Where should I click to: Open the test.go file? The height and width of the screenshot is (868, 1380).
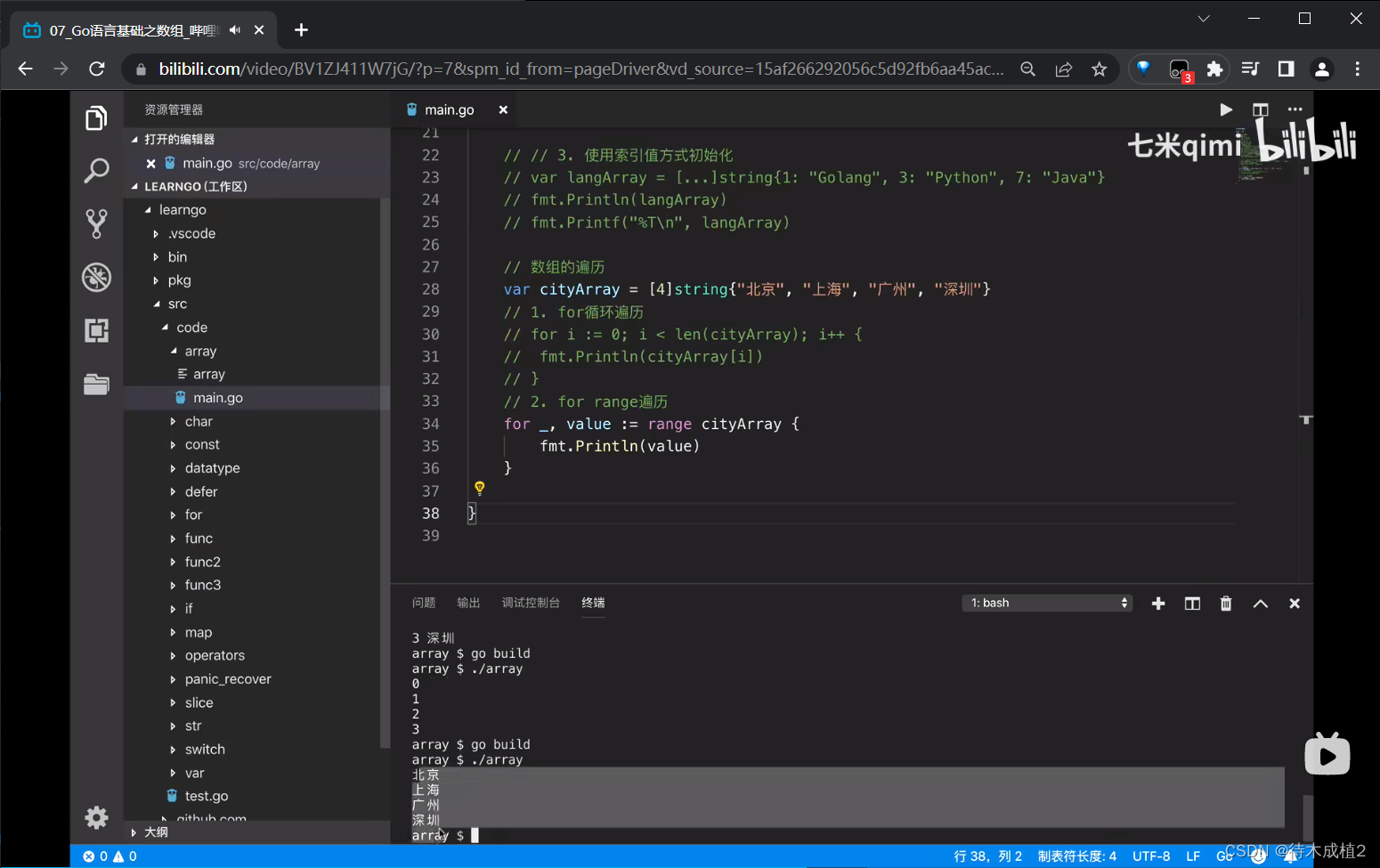(207, 796)
